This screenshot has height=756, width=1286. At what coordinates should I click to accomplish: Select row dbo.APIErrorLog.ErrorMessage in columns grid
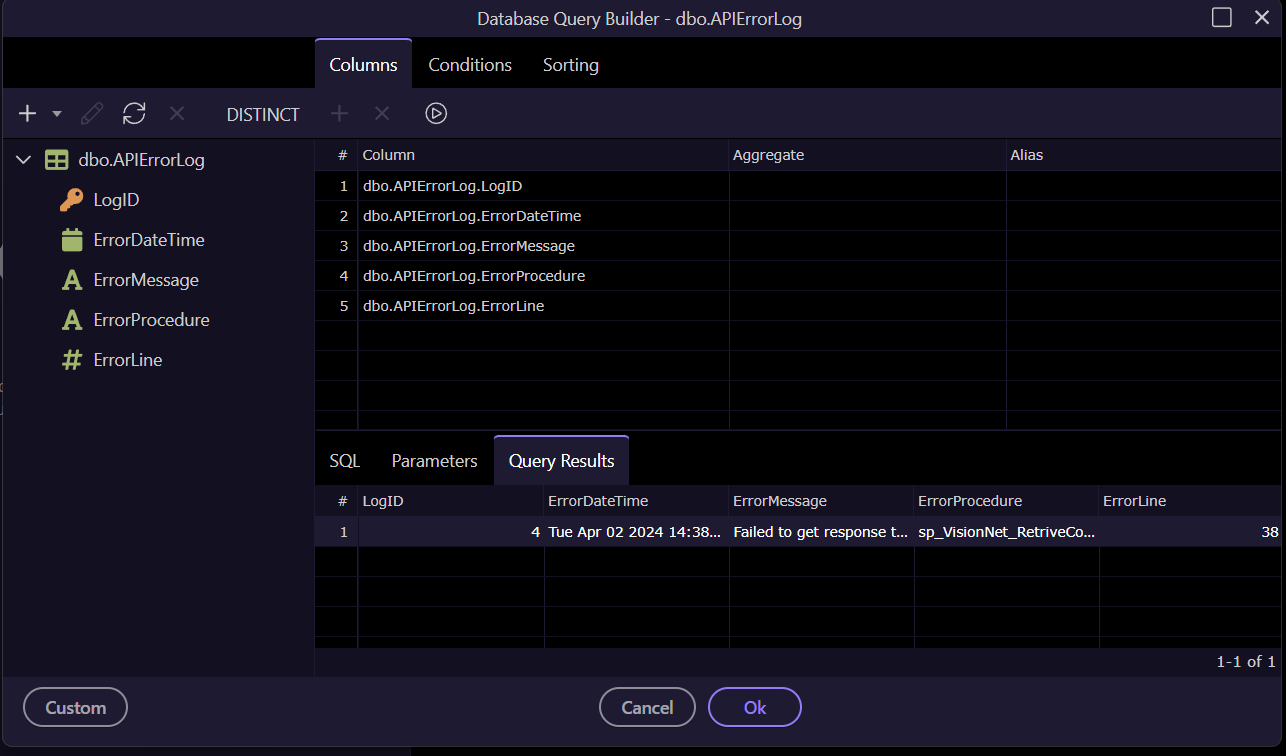pyautogui.click(x=800, y=246)
